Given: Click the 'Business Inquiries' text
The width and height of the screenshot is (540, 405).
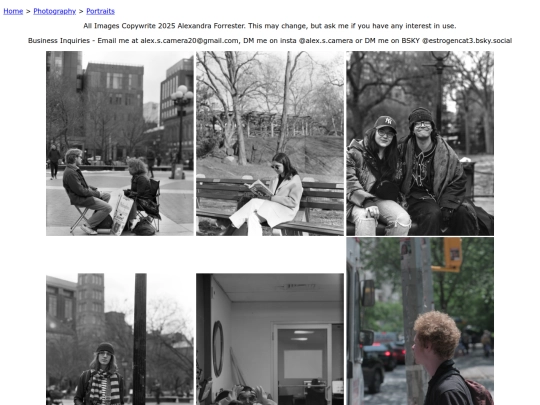Looking at the screenshot, I should click(59, 41).
